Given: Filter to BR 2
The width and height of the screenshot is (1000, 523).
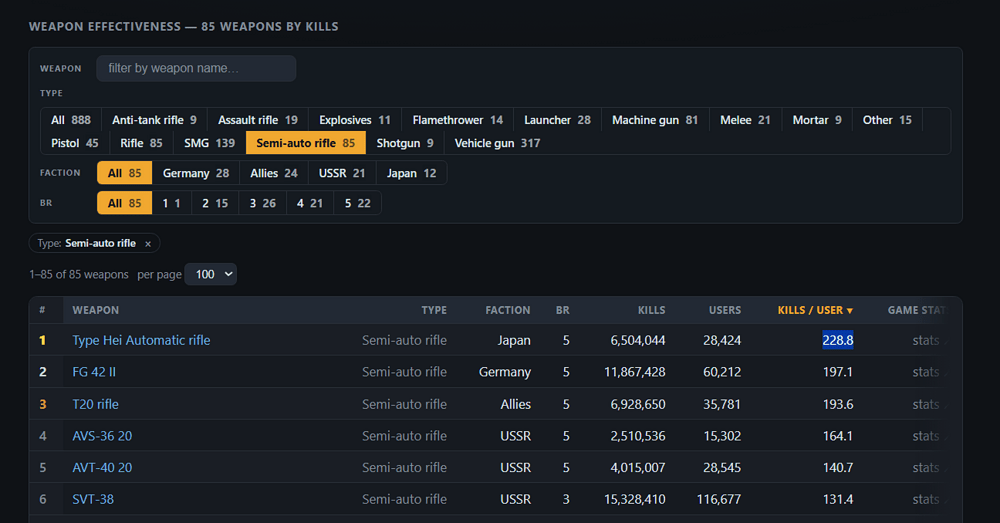Looking at the screenshot, I should click(x=215, y=203).
